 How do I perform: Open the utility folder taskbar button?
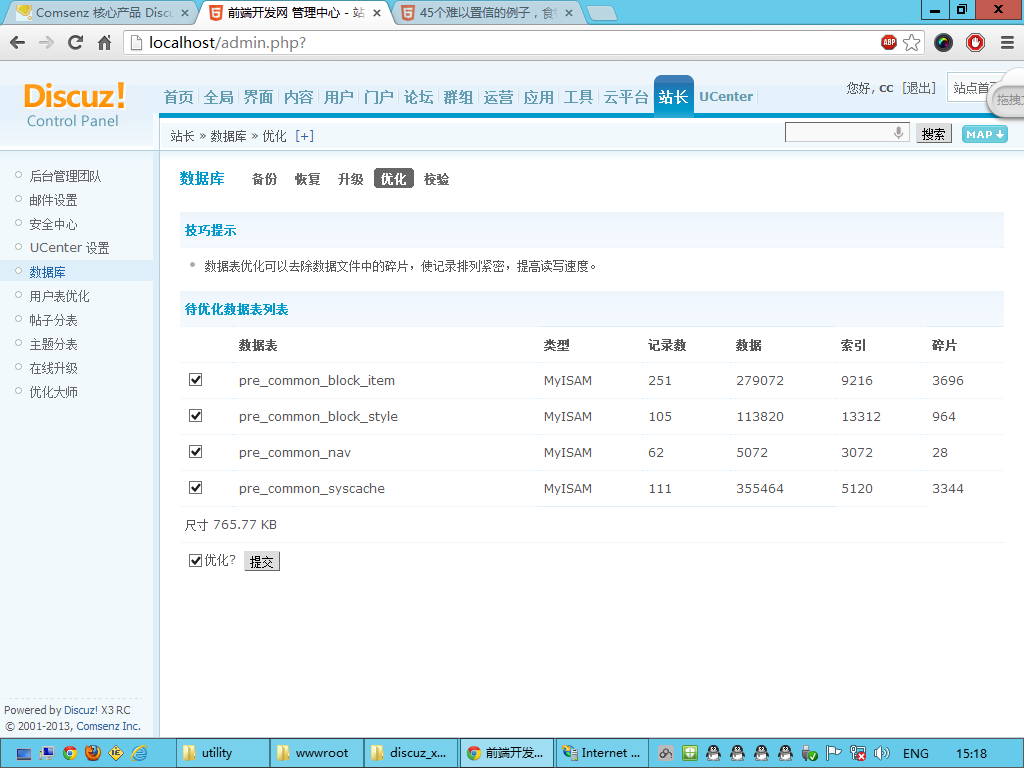pyautogui.click(x=223, y=753)
